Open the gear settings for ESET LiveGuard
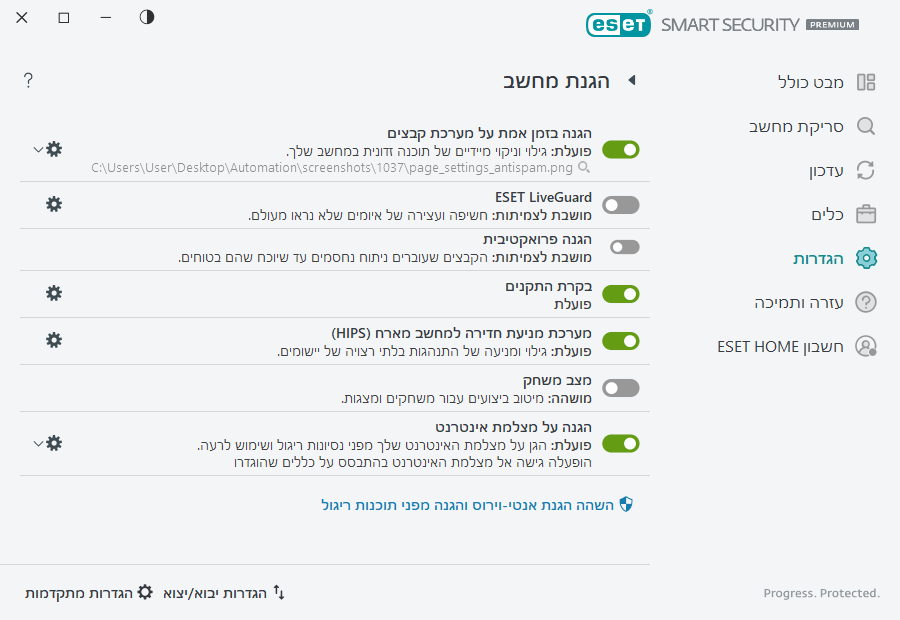900x620 pixels. [x=54, y=205]
